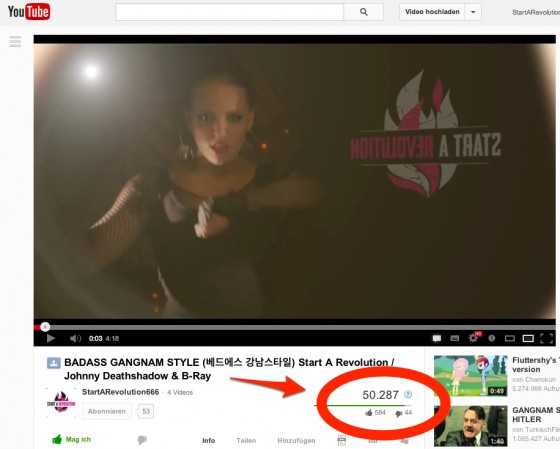Click the channel avatar next to video title
The image size is (560, 449).
[54, 363]
